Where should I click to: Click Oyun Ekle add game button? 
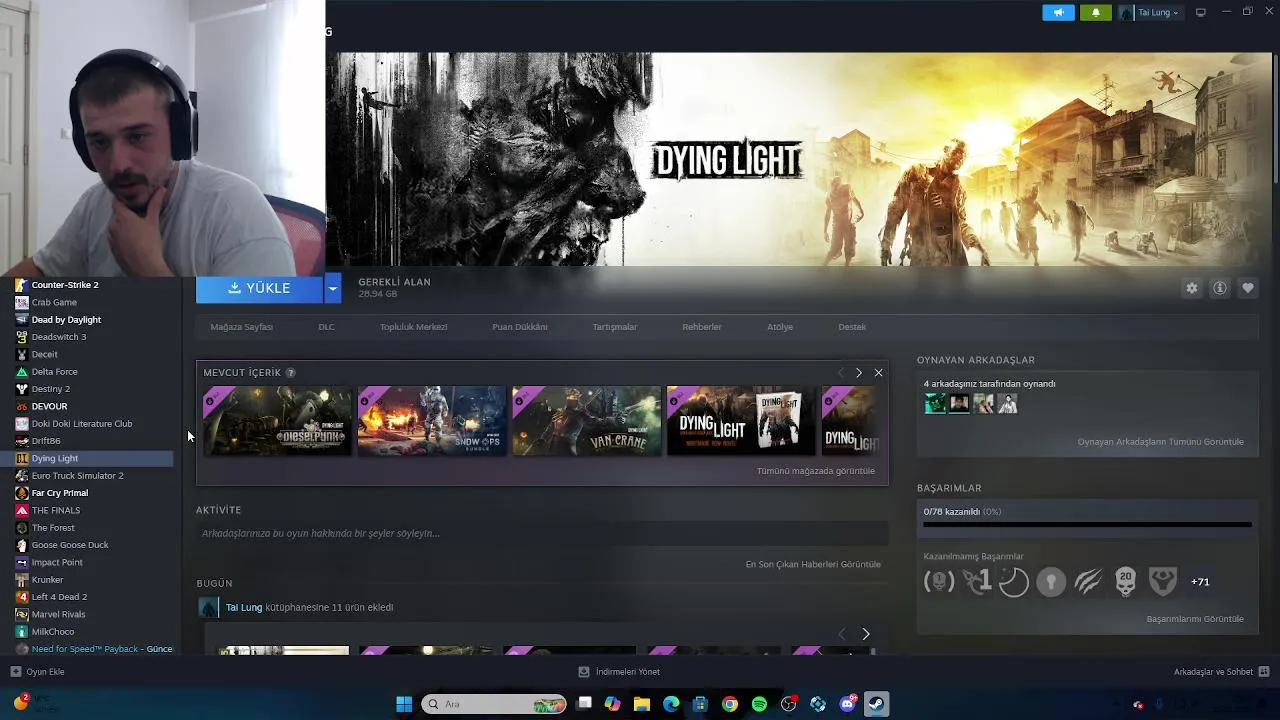coord(38,672)
